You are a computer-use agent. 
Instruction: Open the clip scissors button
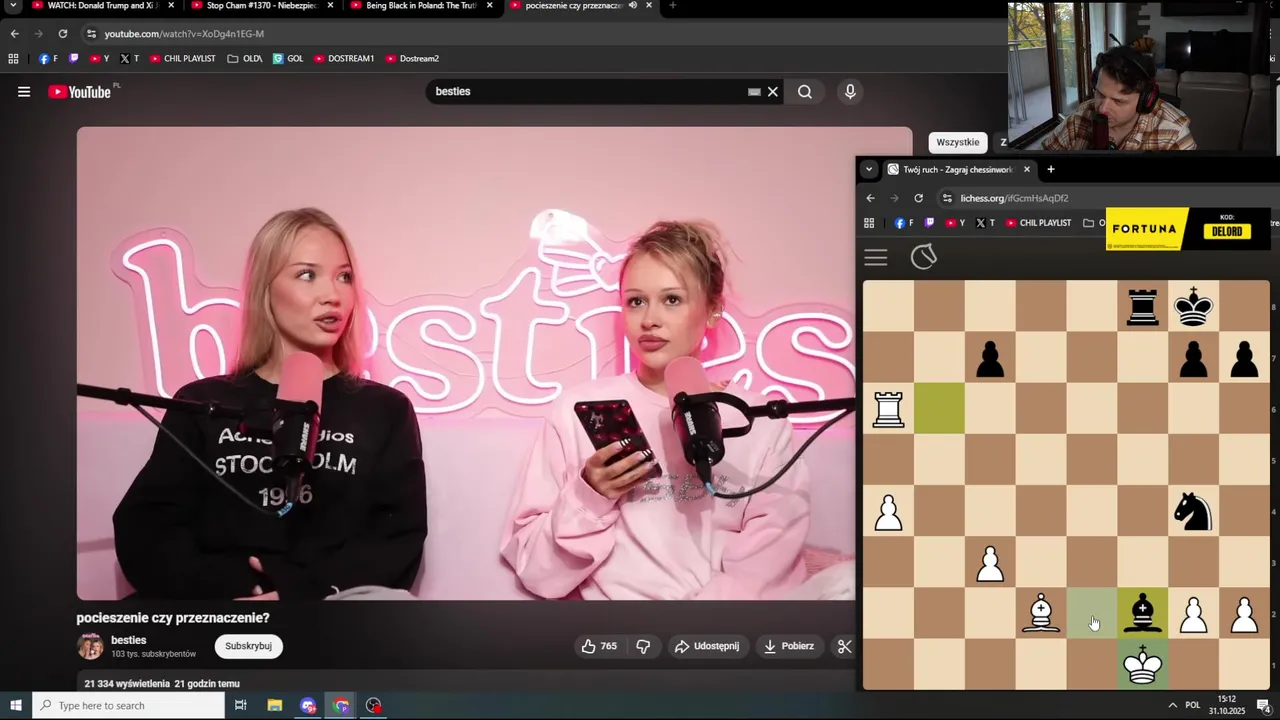[x=844, y=646]
